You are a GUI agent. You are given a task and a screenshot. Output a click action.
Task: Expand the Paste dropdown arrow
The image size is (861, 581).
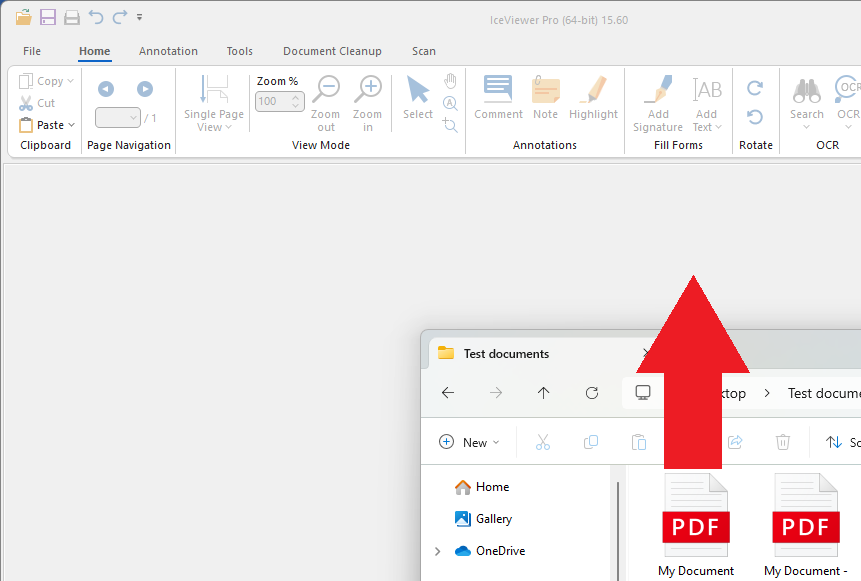coord(71,125)
